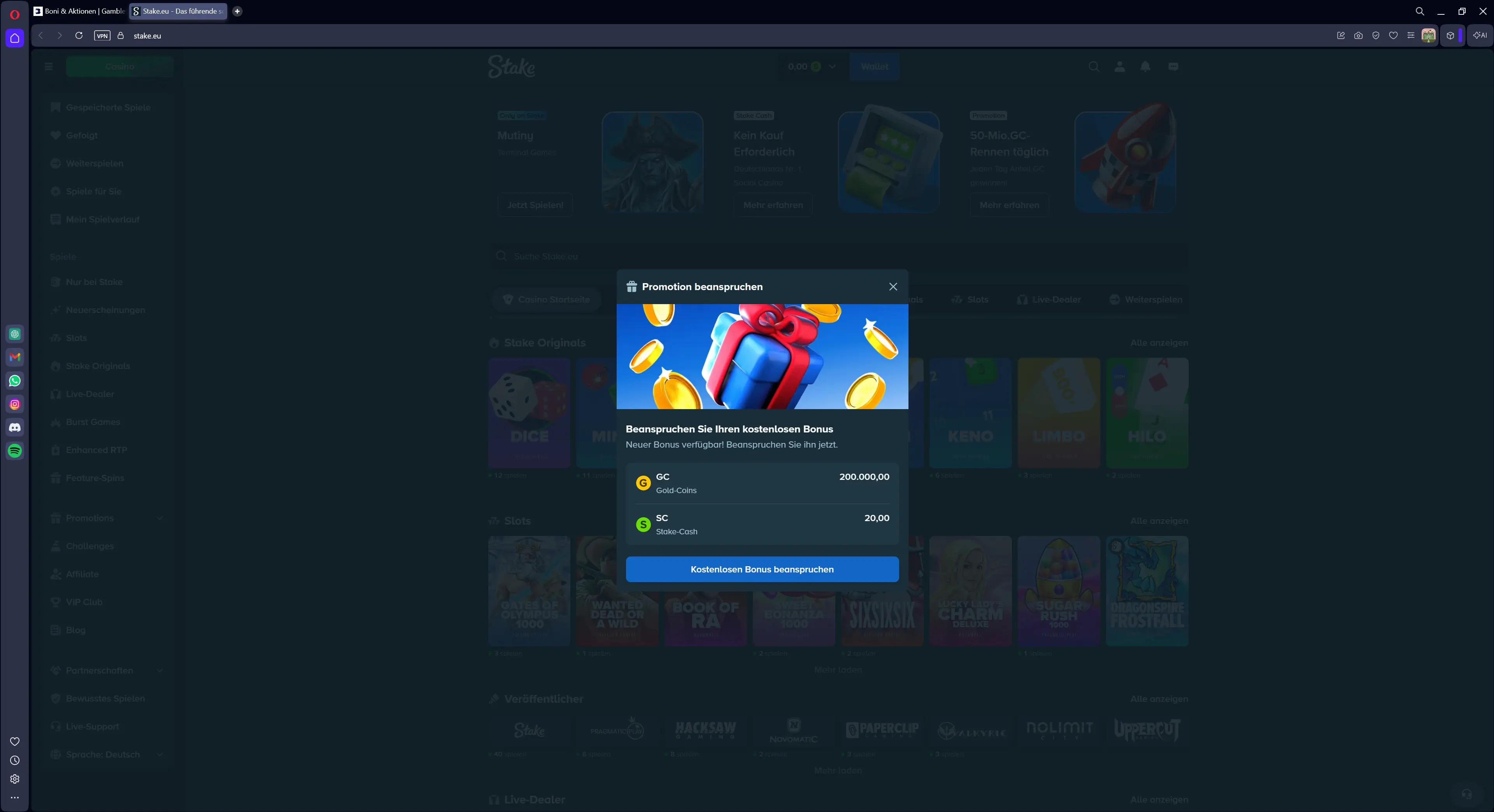Click the Kostenlosen Bonus beanspruchen button
This screenshot has height=812, width=1494.
click(x=762, y=569)
